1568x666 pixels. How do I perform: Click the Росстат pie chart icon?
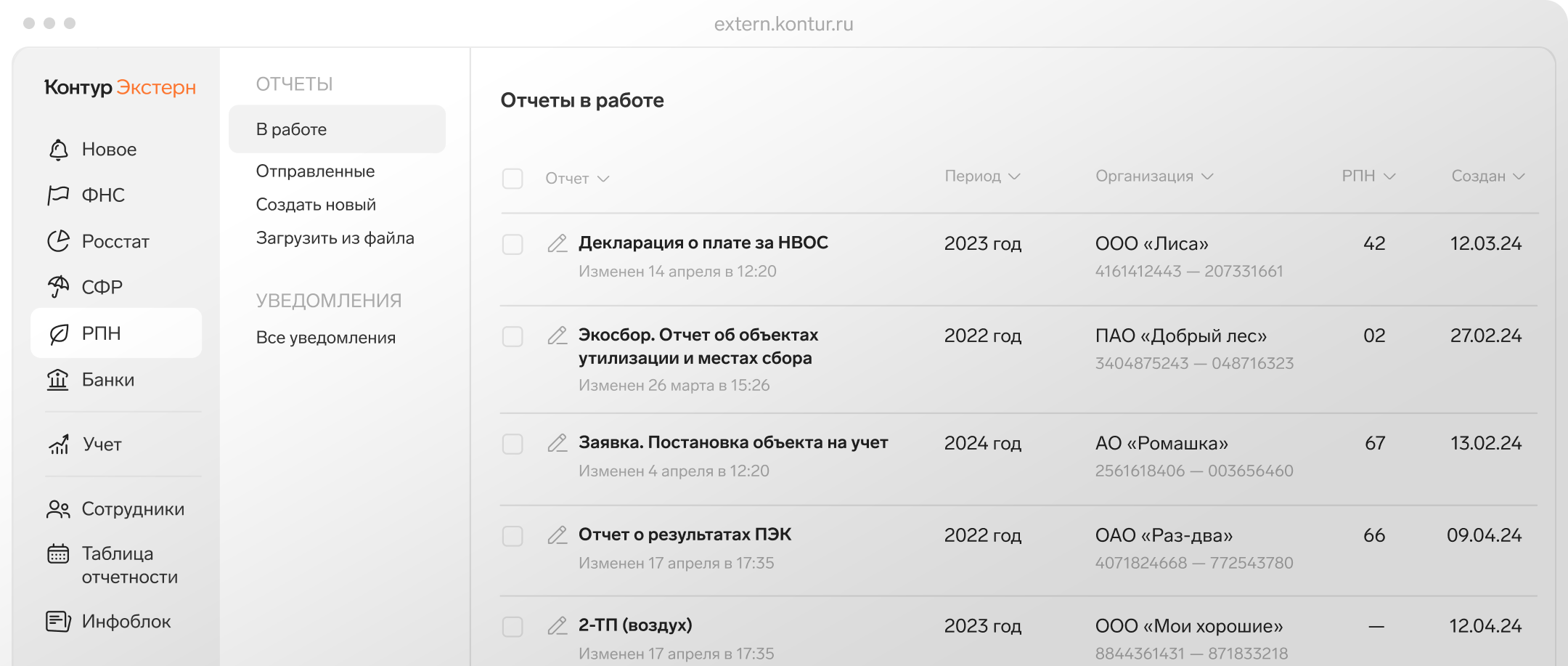tap(58, 241)
